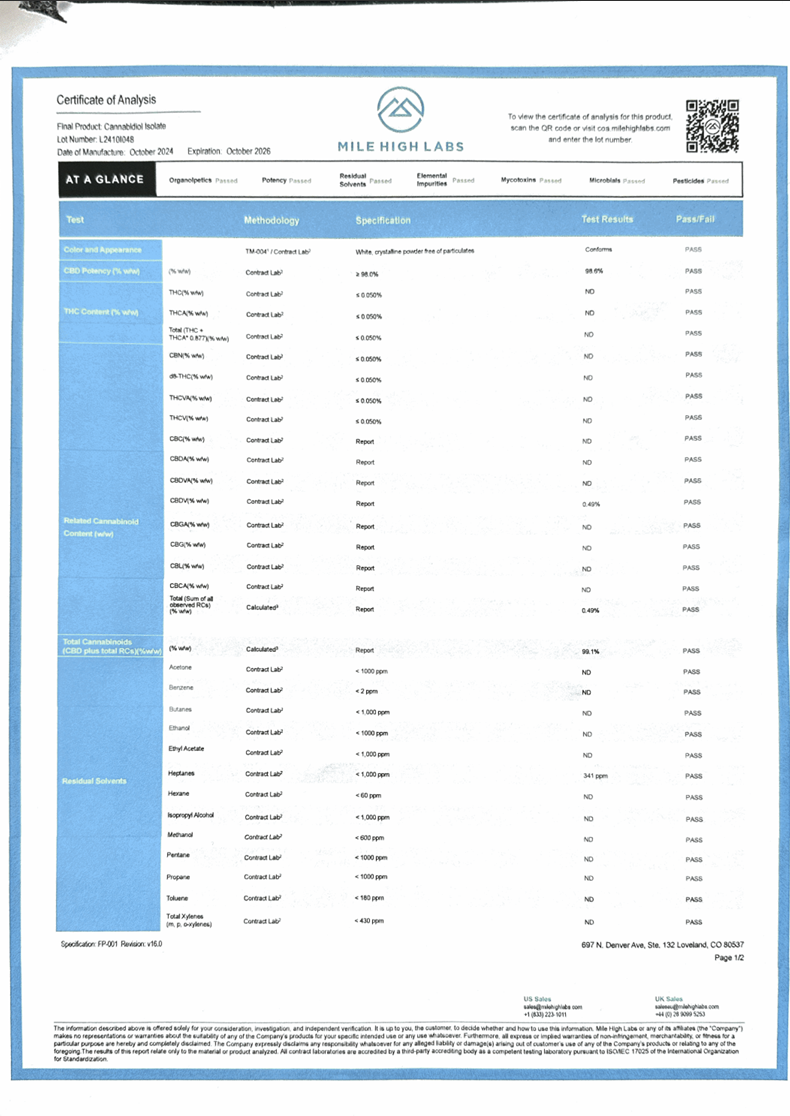
Task: Select the Pesticides Passed indicator
Action: point(700,182)
